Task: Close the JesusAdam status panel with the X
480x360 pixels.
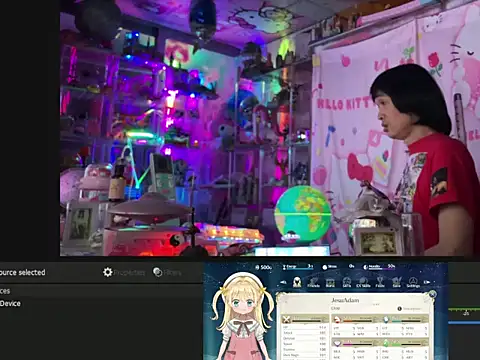Action: [x=432, y=294]
